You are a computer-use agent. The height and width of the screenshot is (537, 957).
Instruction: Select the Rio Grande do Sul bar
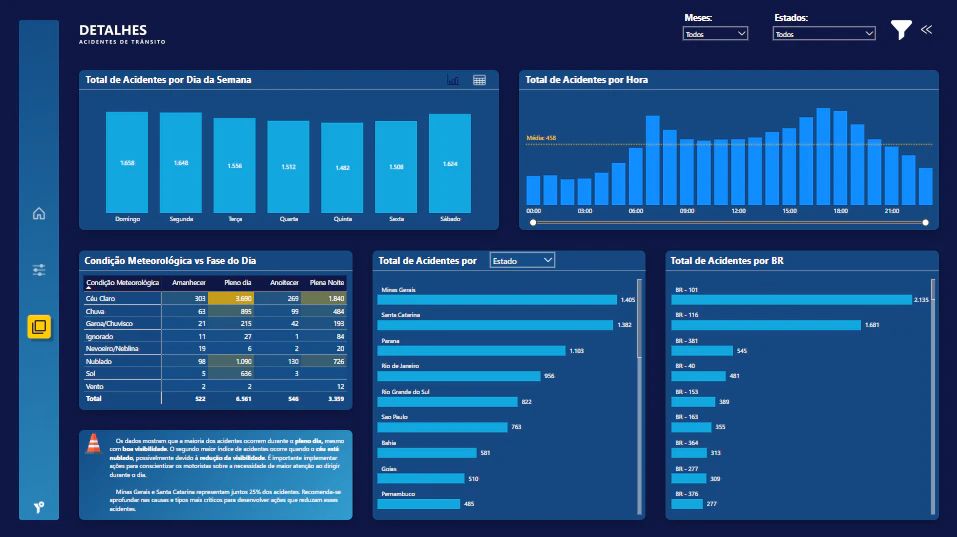coord(447,402)
